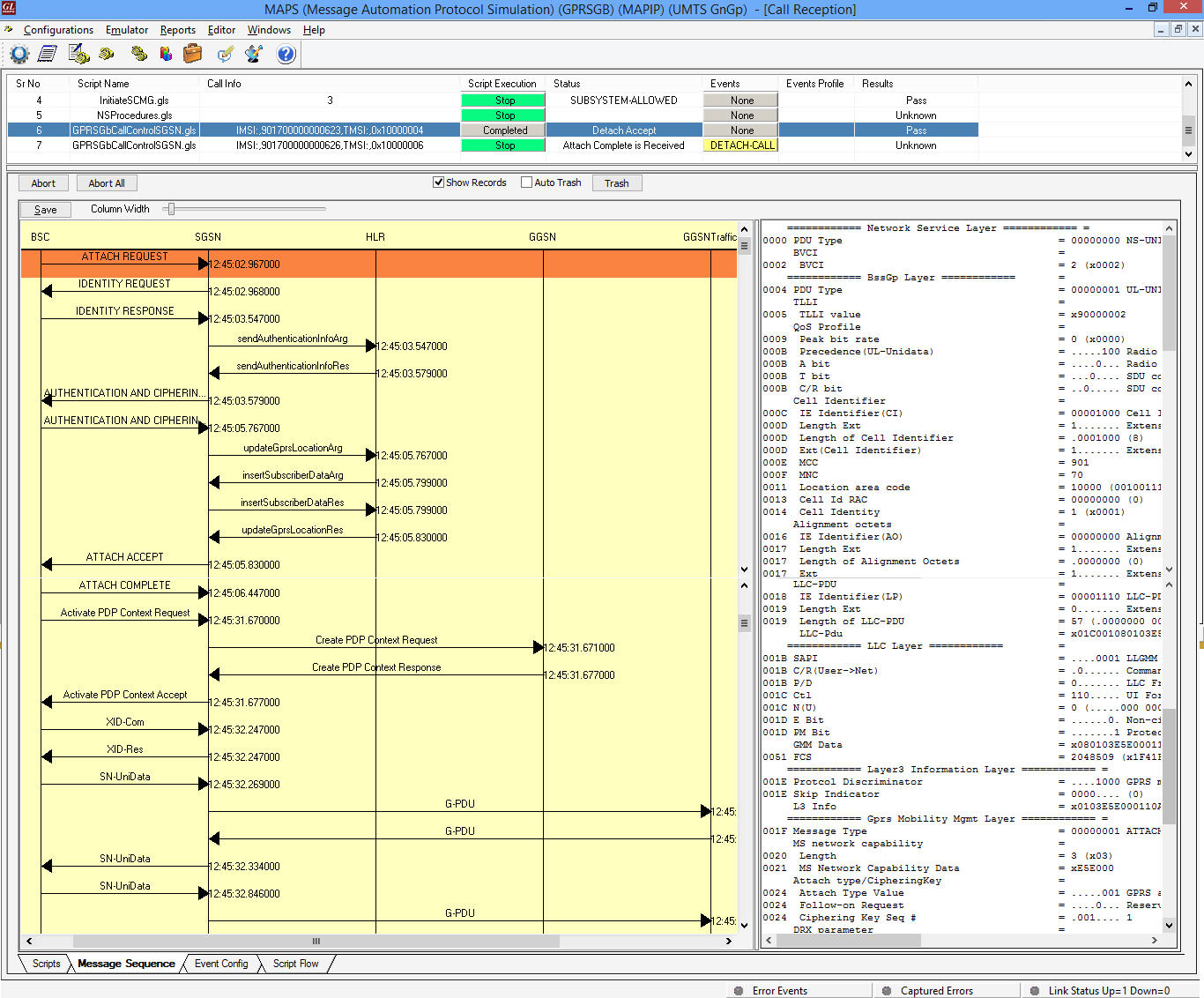Uncheck the Show Records checkbox
The image size is (1204, 998).
click(438, 182)
